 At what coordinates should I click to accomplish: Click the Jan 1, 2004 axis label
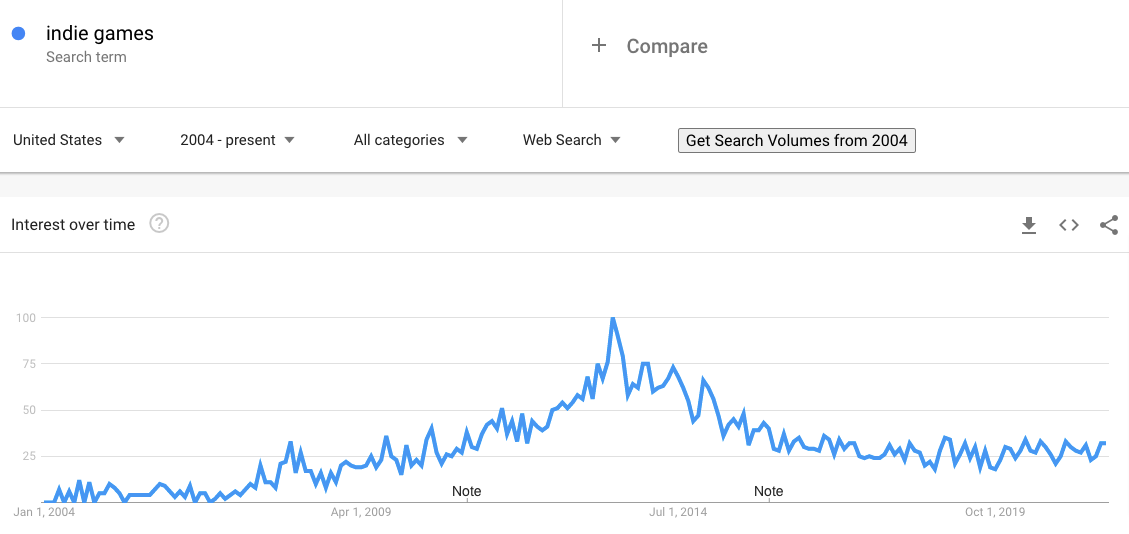[x=44, y=513]
